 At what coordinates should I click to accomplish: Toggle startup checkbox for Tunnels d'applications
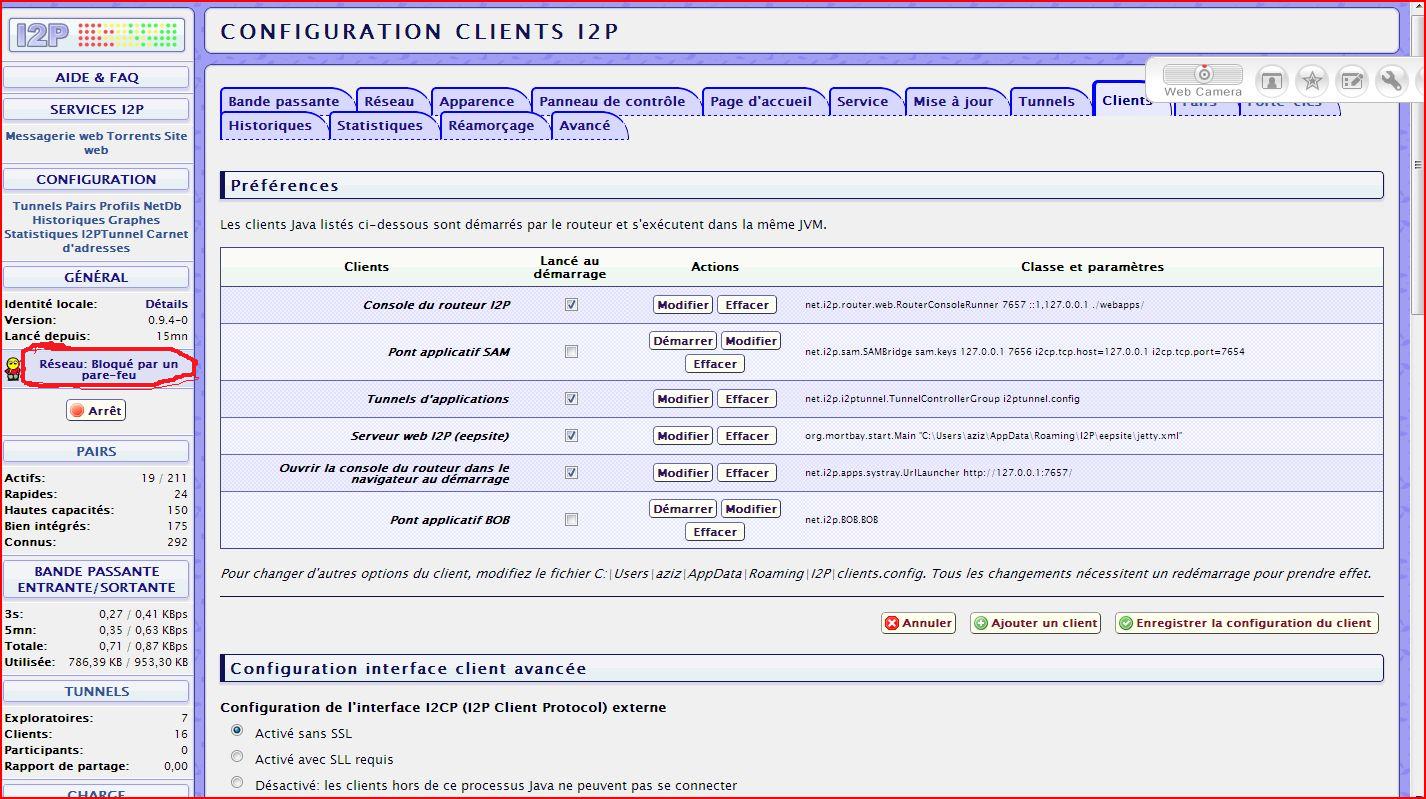[x=571, y=399]
